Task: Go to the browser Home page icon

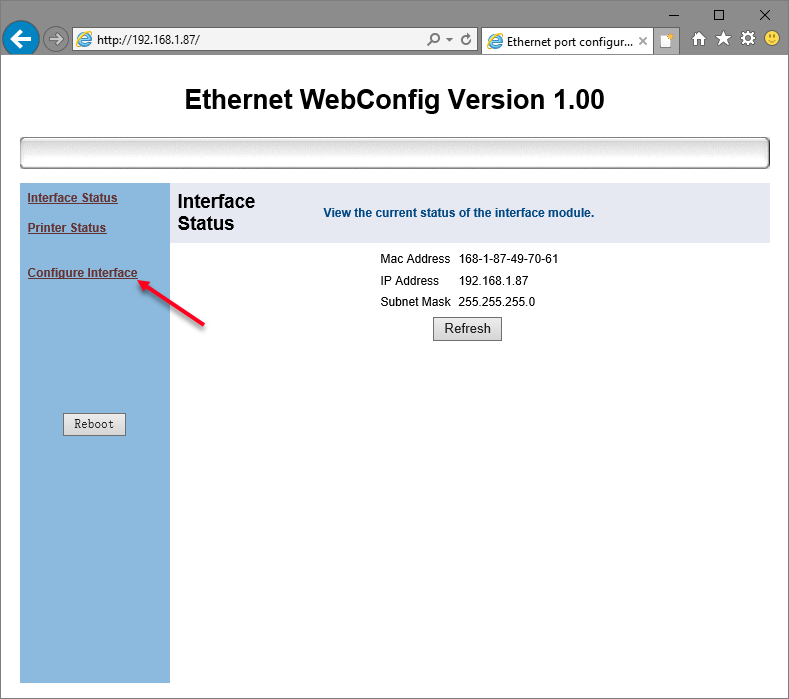Action: tap(699, 38)
